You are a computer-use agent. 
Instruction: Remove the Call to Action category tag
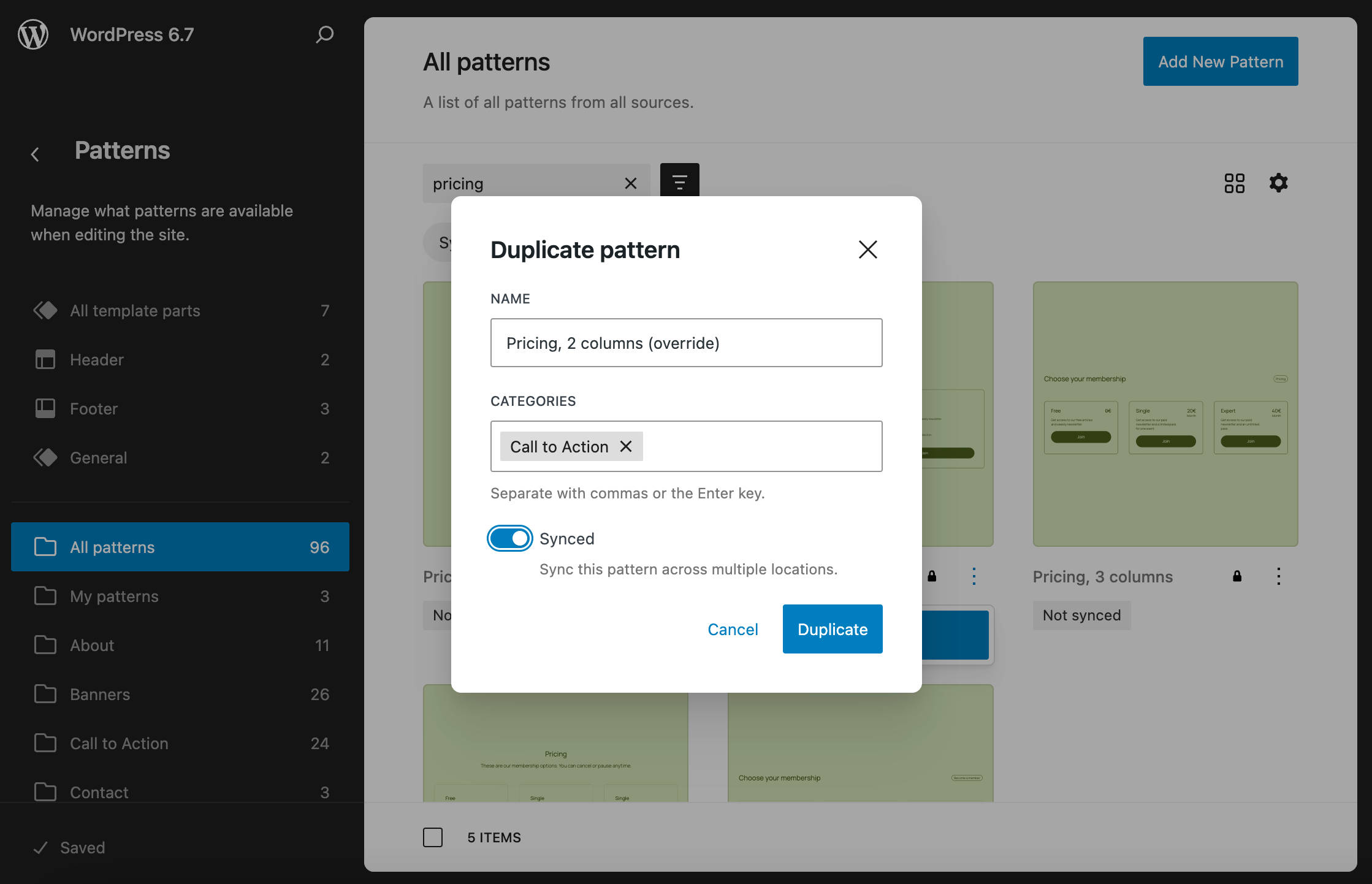[x=626, y=446]
